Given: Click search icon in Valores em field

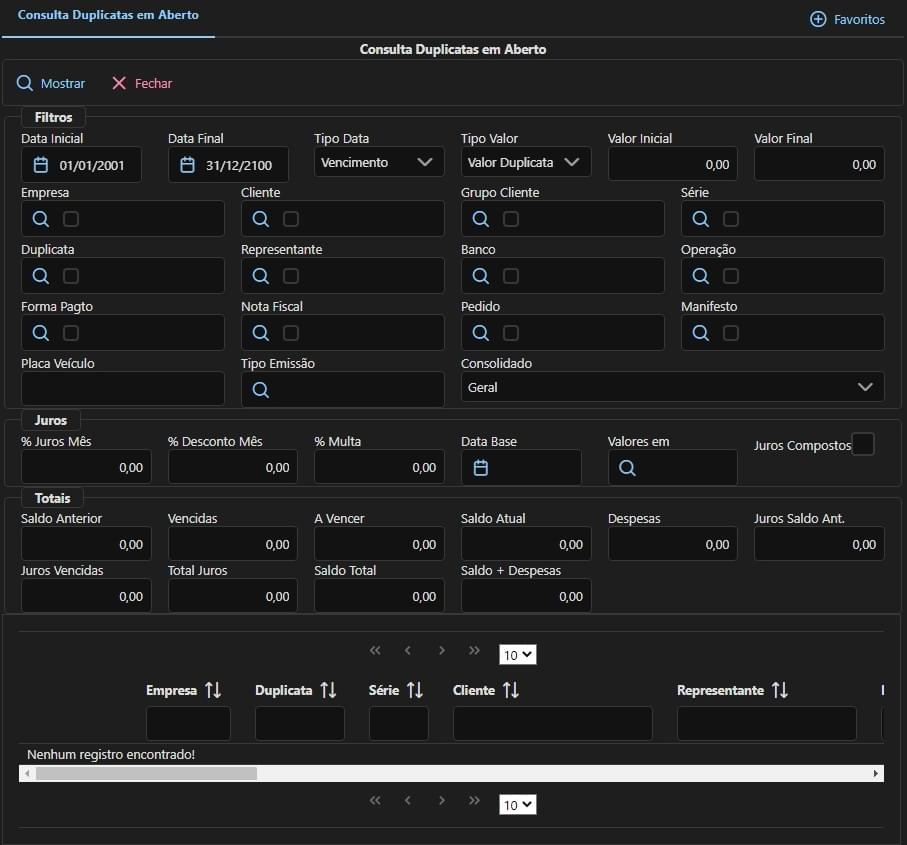Looking at the screenshot, I should pyautogui.click(x=627, y=468).
